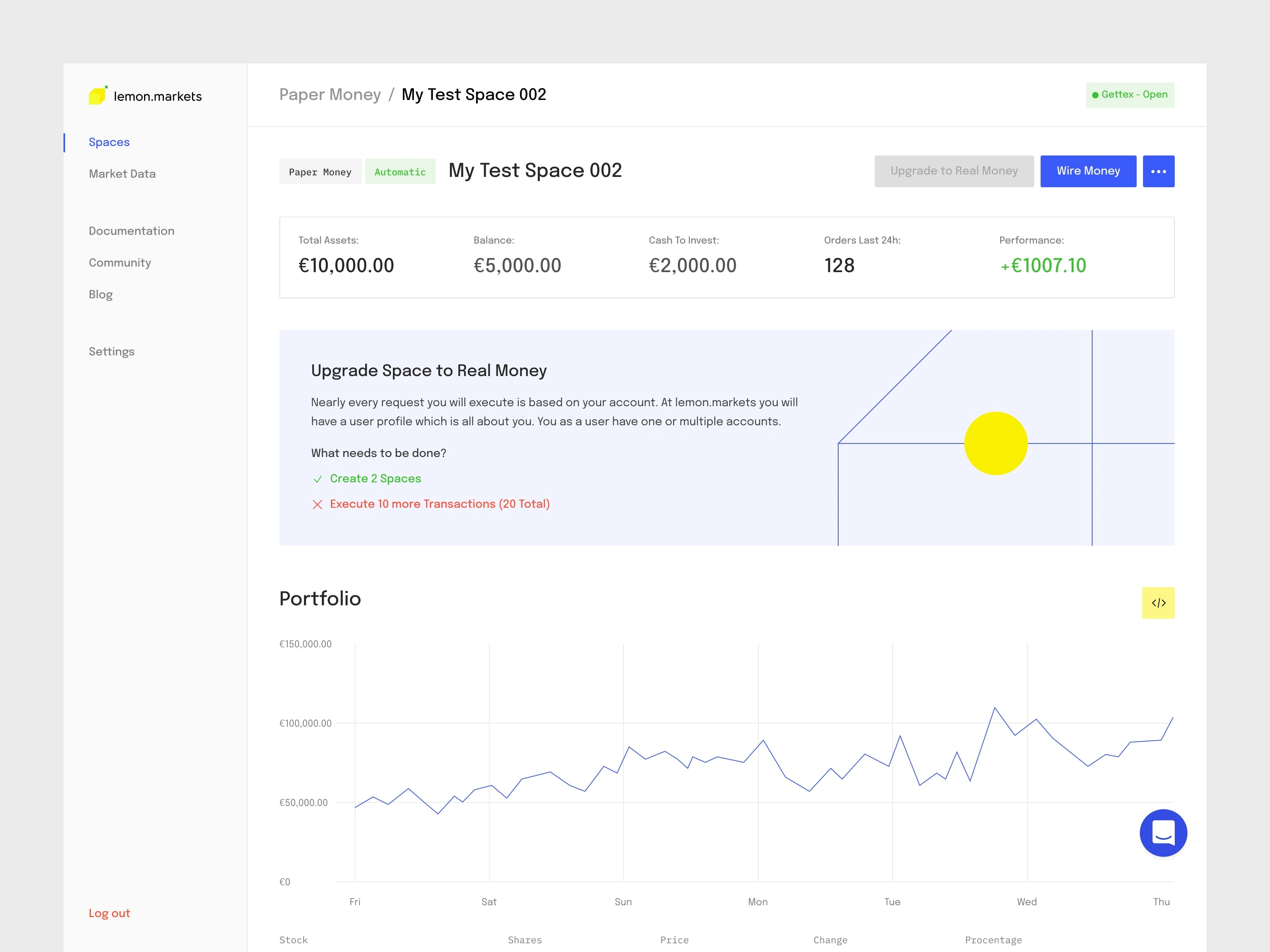Screen dimensions: 1270x952
Task: Click the Stock column header
Action: [x=293, y=940]
